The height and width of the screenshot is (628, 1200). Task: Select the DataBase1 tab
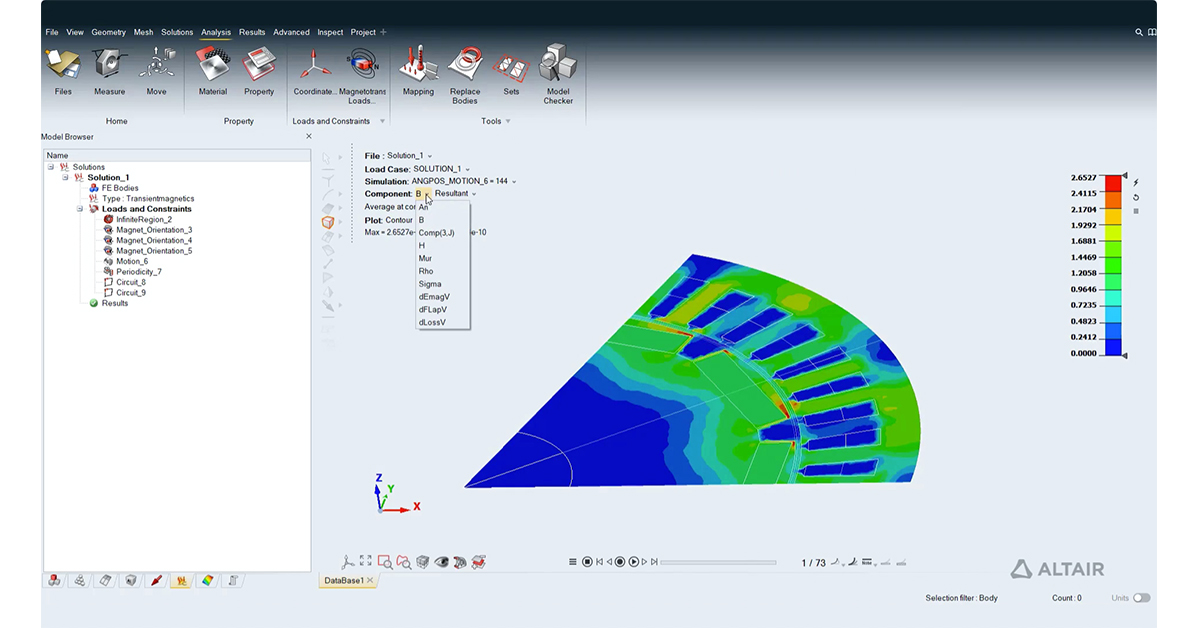click(x=342, y=580)
